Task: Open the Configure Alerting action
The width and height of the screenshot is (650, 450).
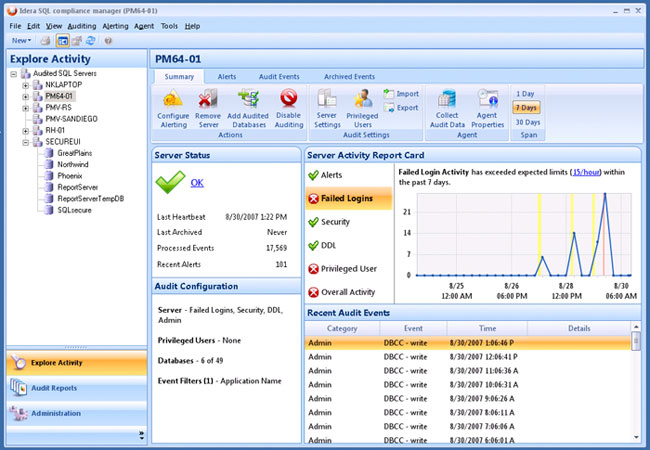Action: click(x=173, y=109)
